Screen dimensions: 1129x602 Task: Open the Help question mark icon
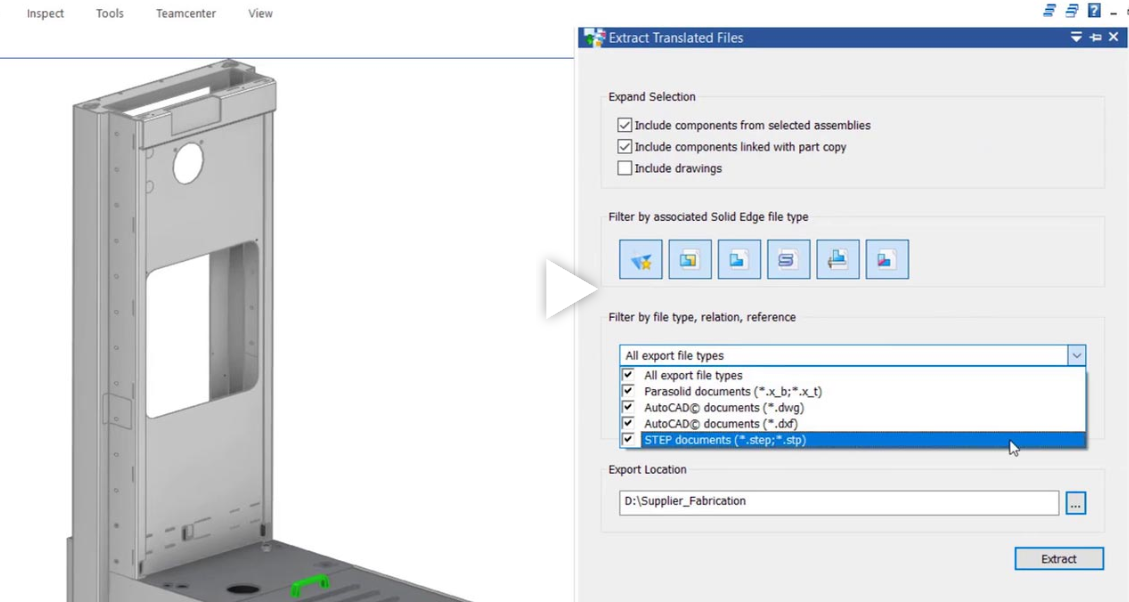(1094, 10)
